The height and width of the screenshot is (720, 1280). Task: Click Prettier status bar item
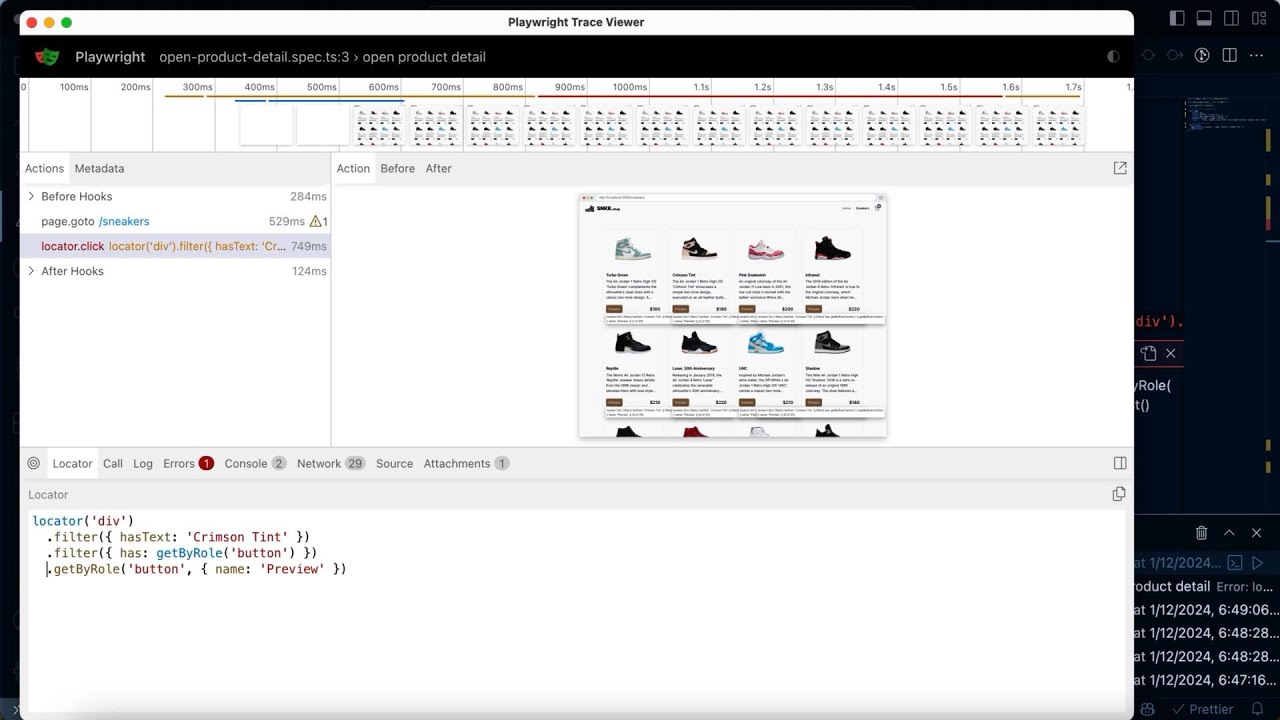(1201, 709)
